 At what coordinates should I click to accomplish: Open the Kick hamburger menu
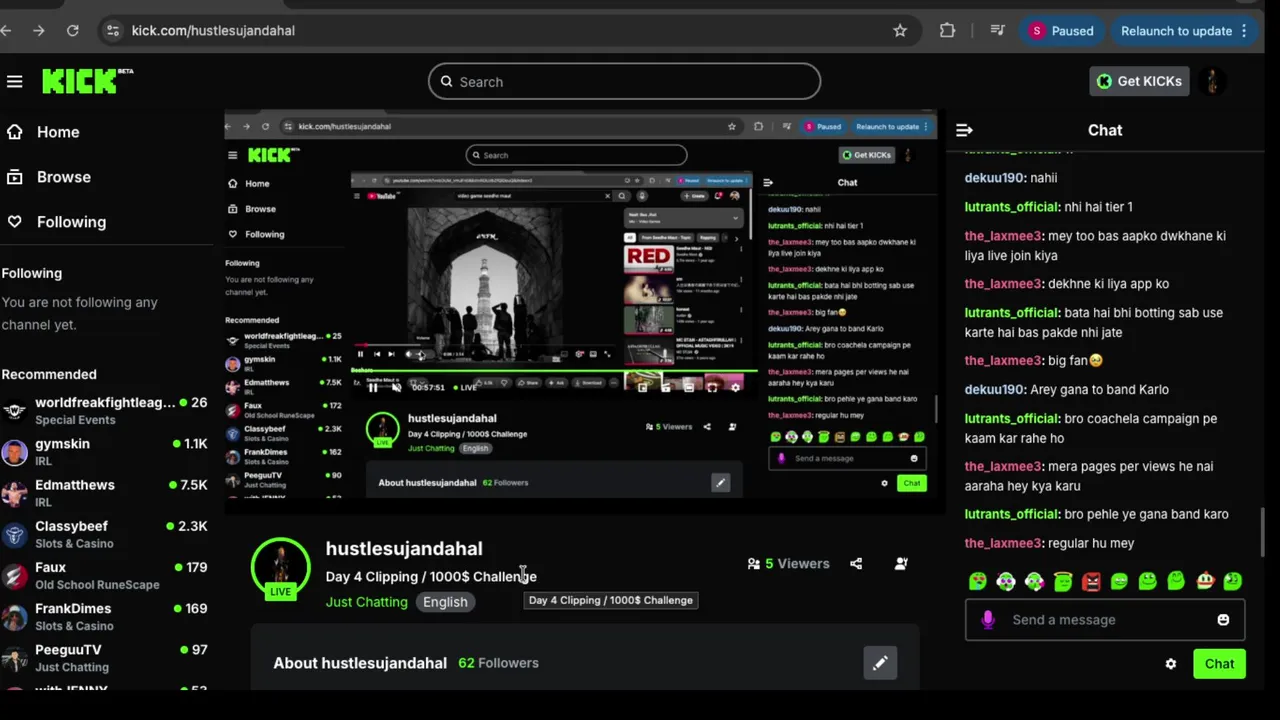tap(14, 82)
